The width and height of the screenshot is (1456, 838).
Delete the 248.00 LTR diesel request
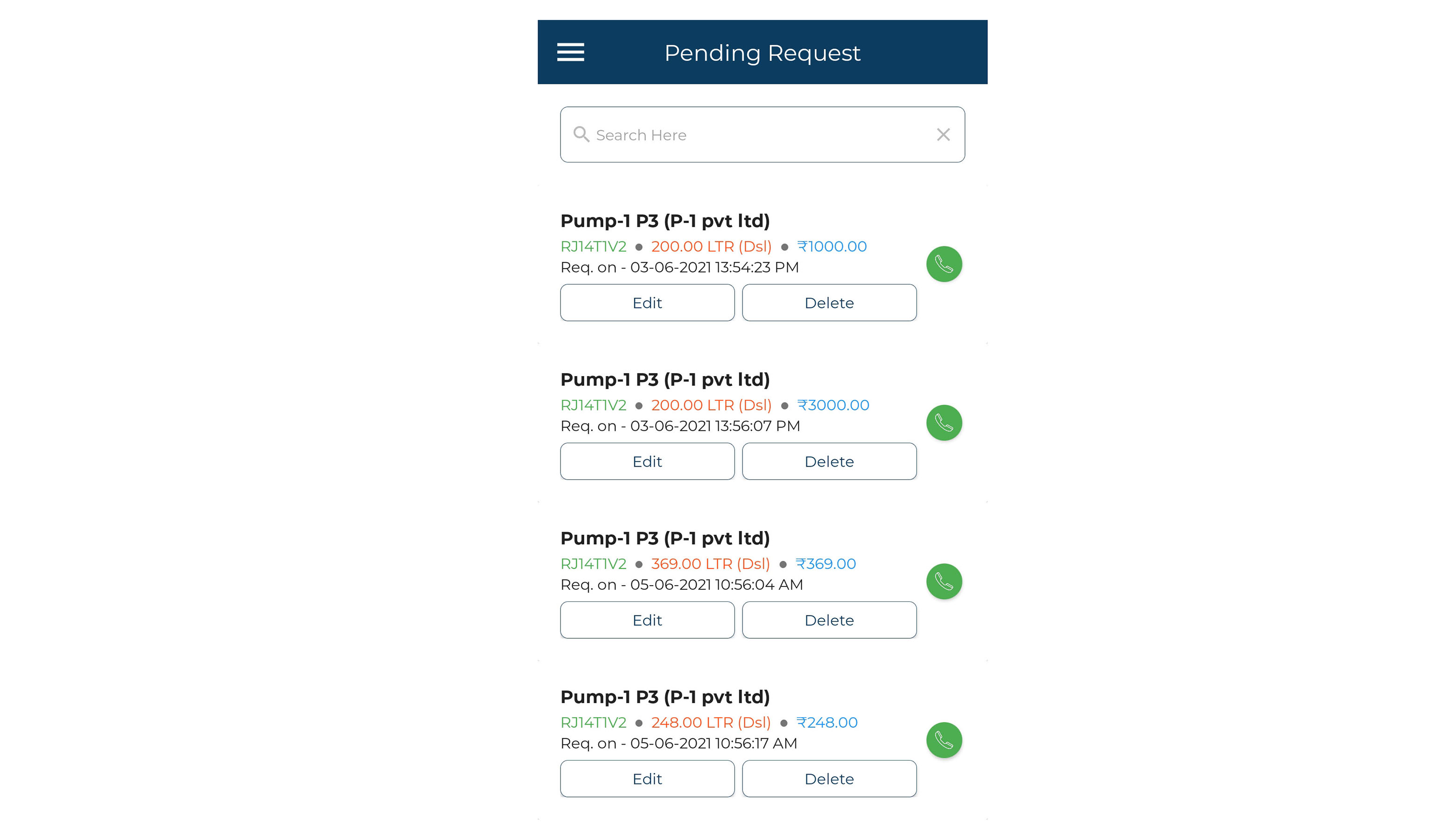829,779
